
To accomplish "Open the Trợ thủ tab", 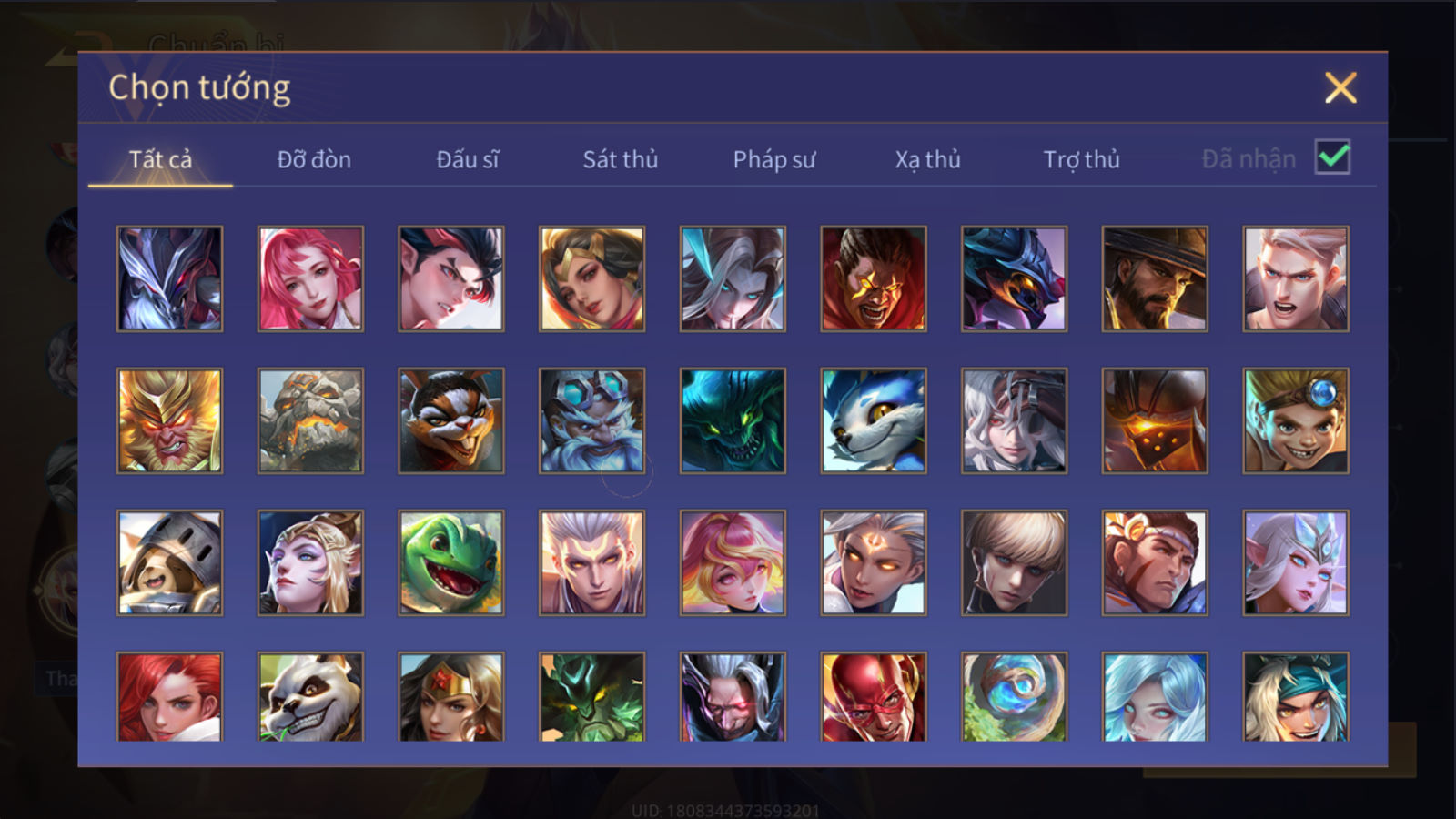I will [1081, 159].
